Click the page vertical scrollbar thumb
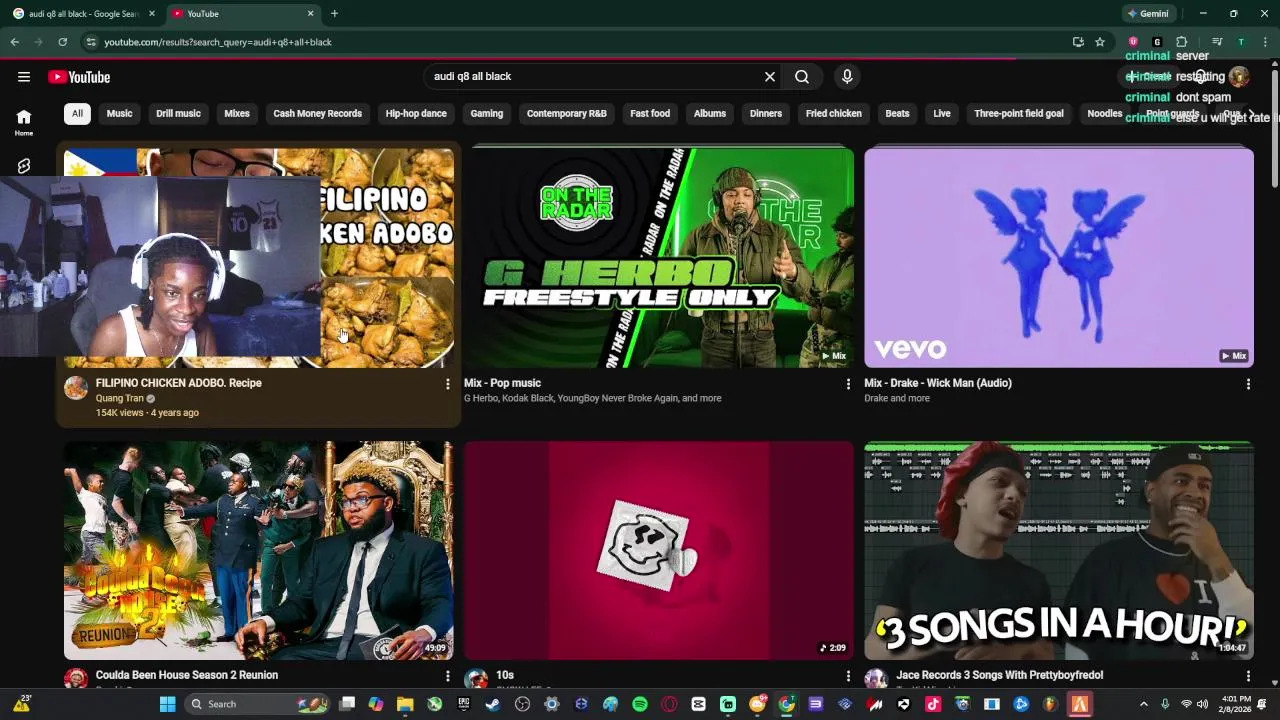The image size is (1280, 720). point(1275,128)
